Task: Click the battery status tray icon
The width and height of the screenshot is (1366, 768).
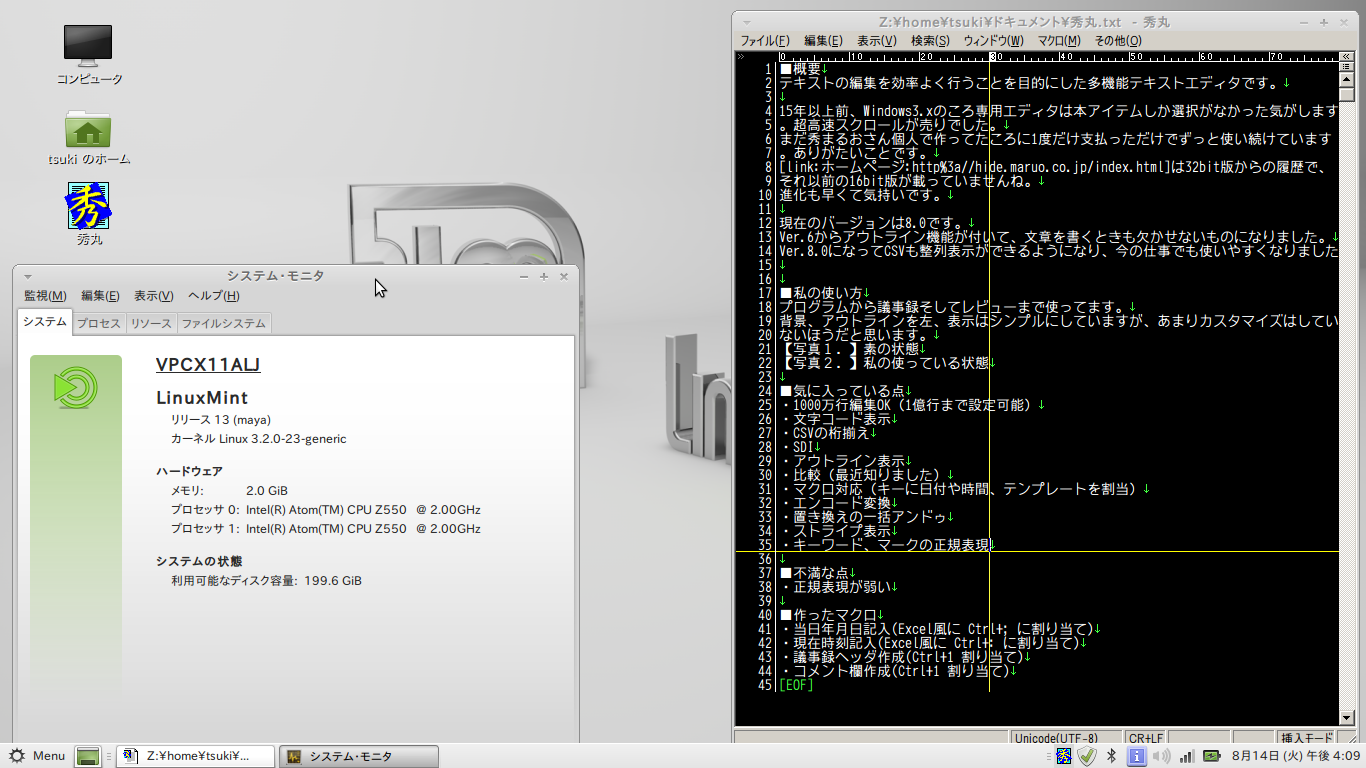Action: (1211, 756)
